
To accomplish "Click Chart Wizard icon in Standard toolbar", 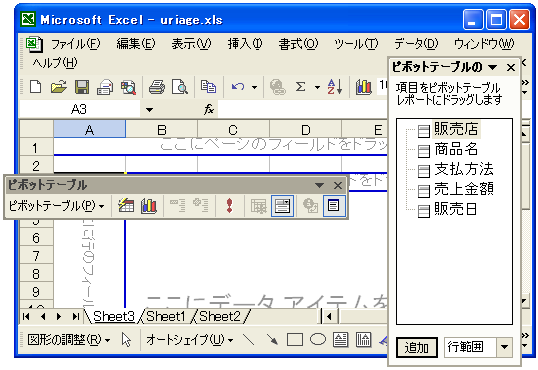I will 364,87.
